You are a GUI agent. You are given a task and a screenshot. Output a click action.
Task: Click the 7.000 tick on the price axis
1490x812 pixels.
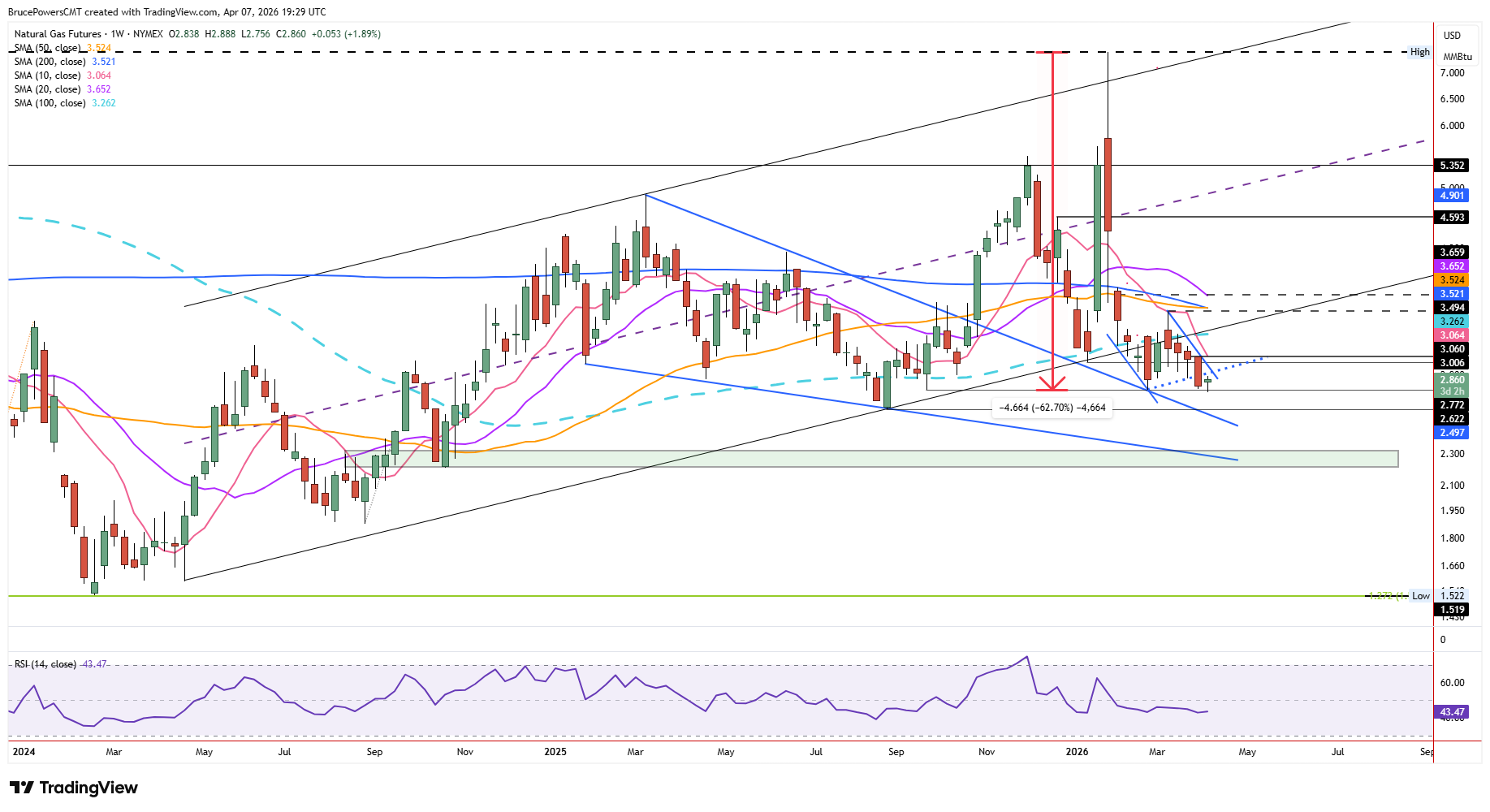click(x=1452, y=73)
